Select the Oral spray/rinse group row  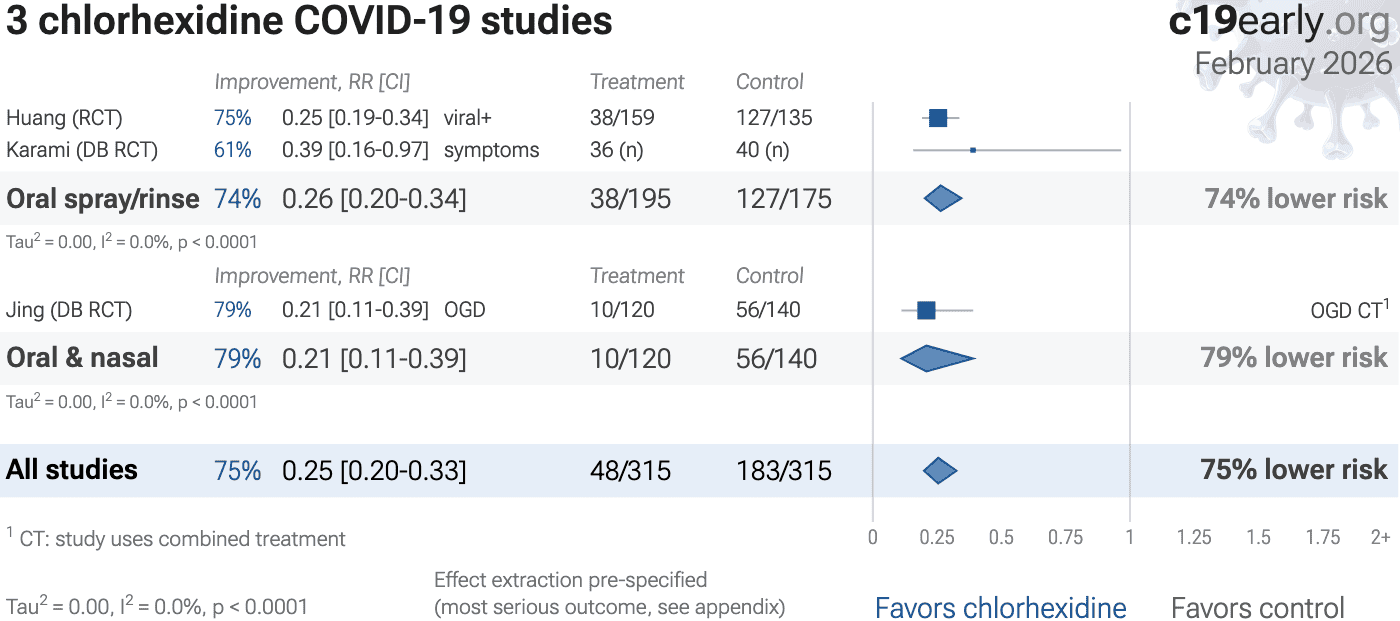pos(103,199)
